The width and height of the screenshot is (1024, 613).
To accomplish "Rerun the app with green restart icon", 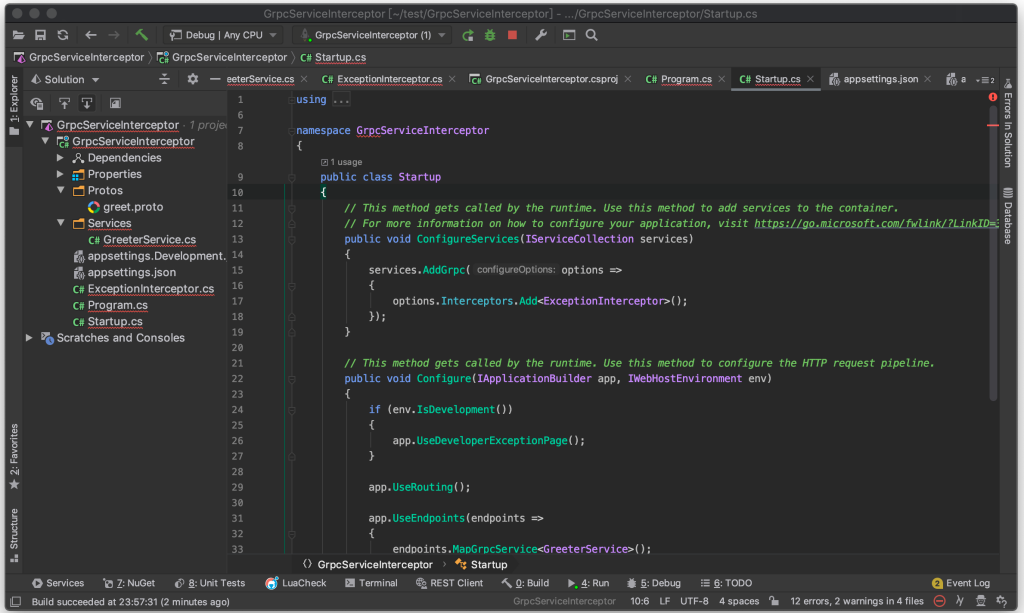I will (x=468, y=35).
